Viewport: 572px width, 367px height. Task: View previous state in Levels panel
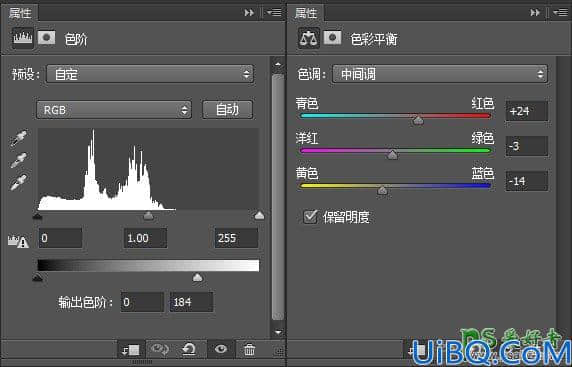pyautogui.click(x=159, y=349)
